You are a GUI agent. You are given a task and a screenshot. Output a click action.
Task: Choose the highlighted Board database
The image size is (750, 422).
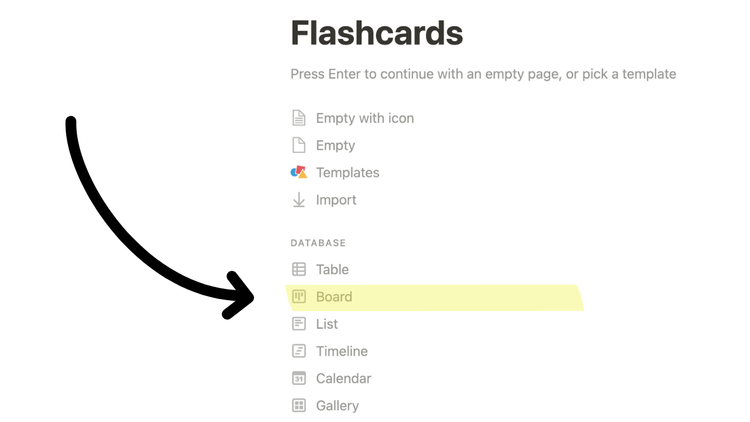tap(334, 297)
